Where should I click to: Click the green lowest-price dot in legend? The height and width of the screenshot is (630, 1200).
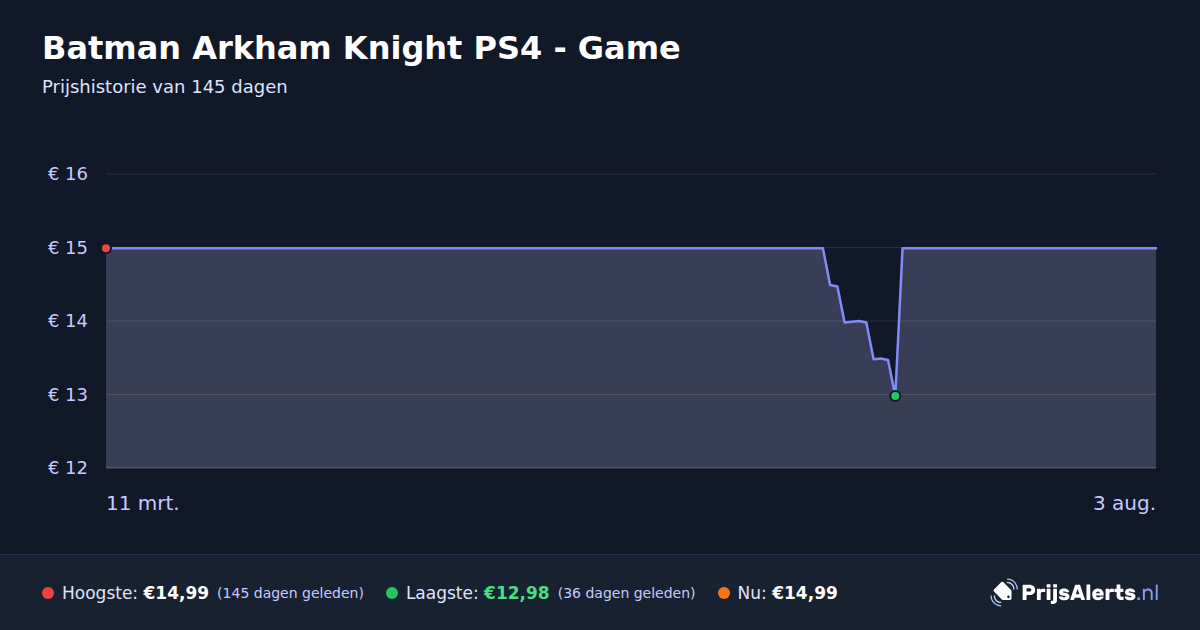tap(392, 593)
